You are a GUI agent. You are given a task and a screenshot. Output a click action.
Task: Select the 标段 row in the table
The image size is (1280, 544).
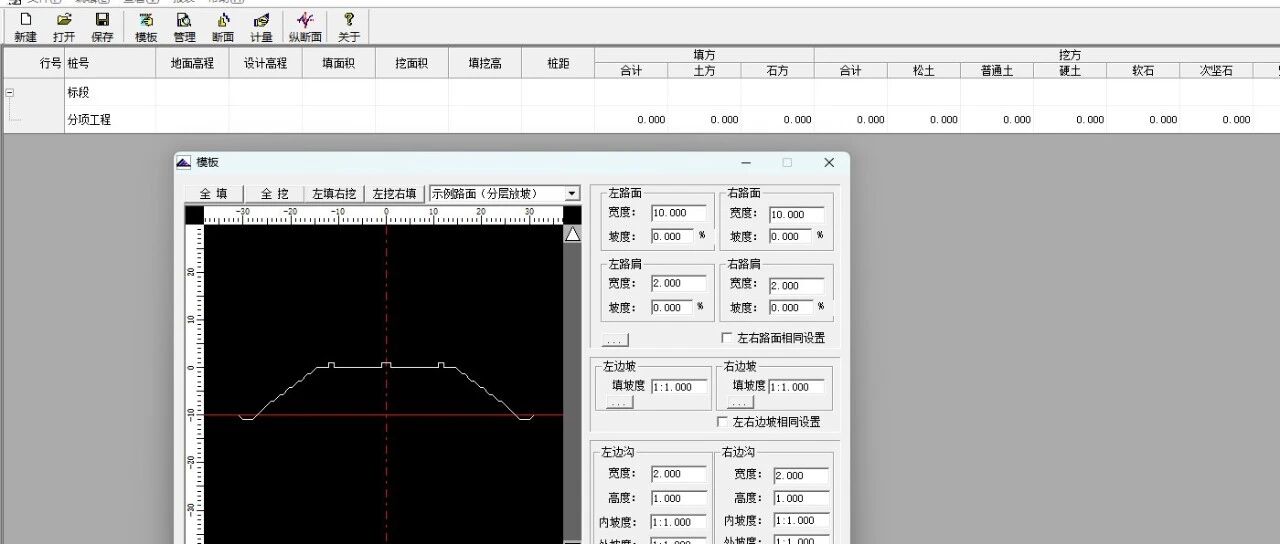pyautogui.click(x=640, y=92)
